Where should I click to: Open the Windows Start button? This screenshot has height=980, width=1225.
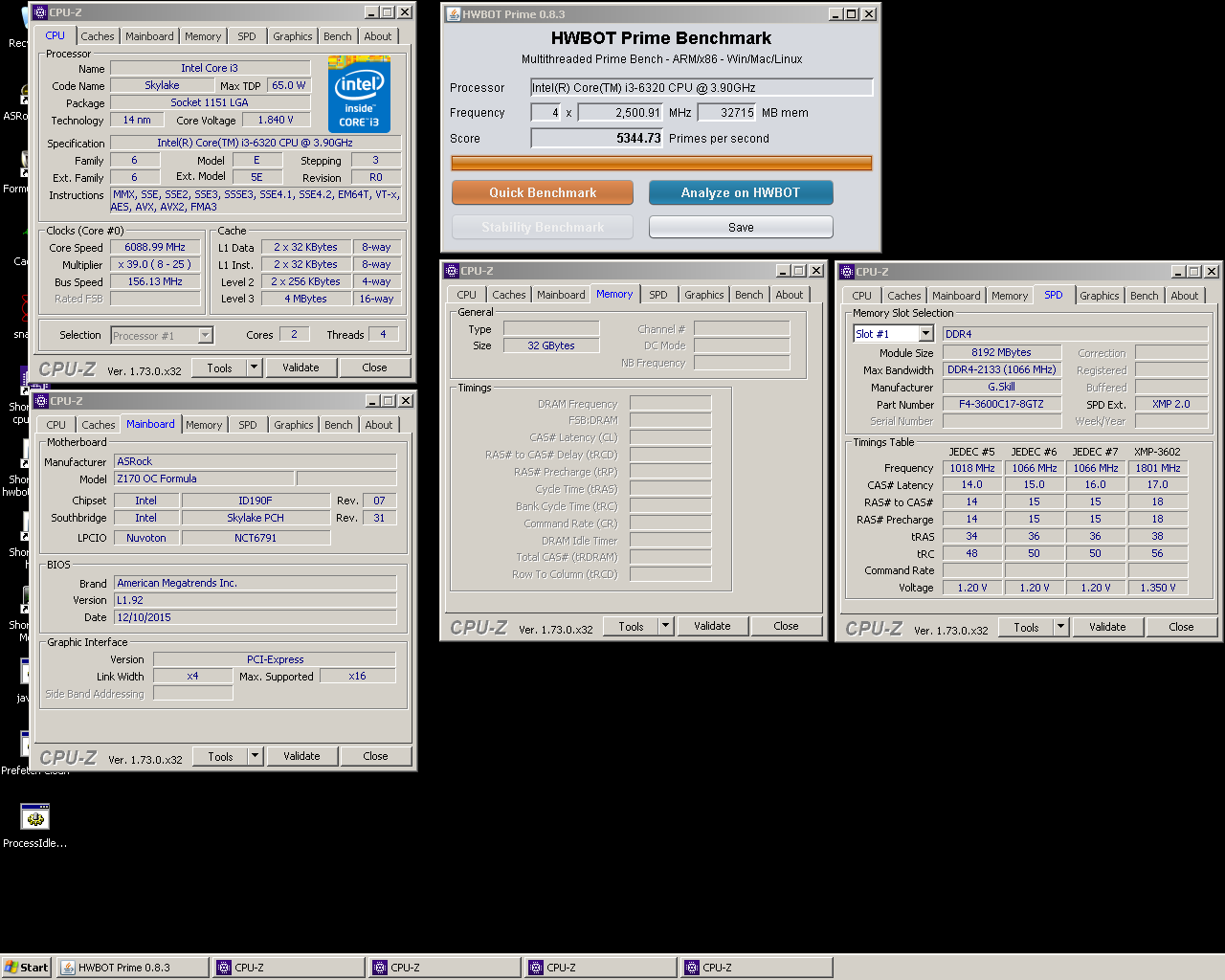pyautogui.click(x=26, y=968)
